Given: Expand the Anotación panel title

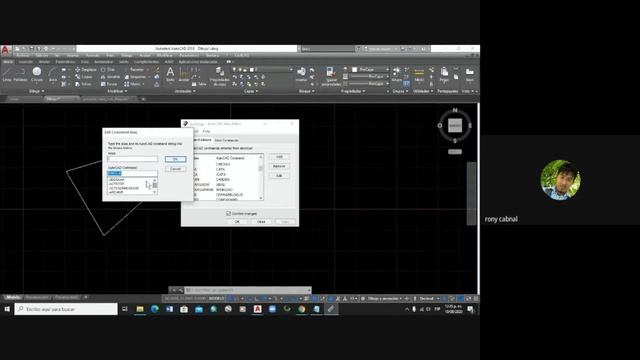Looking at the screenshot, I should (185, 91).
